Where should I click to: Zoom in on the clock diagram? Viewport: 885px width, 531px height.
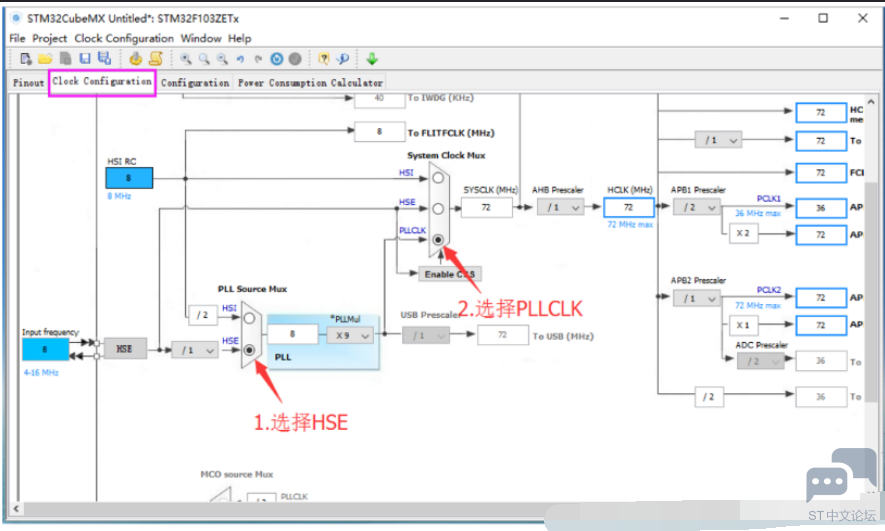[186, 59]
